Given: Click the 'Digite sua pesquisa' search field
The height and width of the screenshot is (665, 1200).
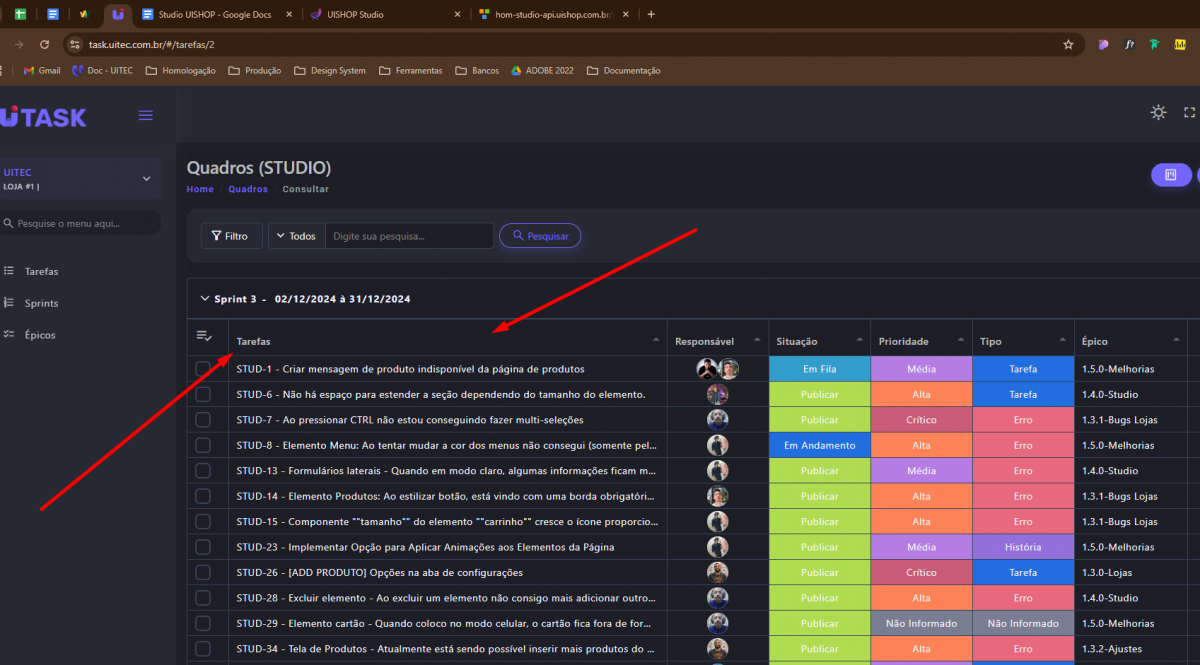Looking at the screenshot, I should click(x=409, y=236).
